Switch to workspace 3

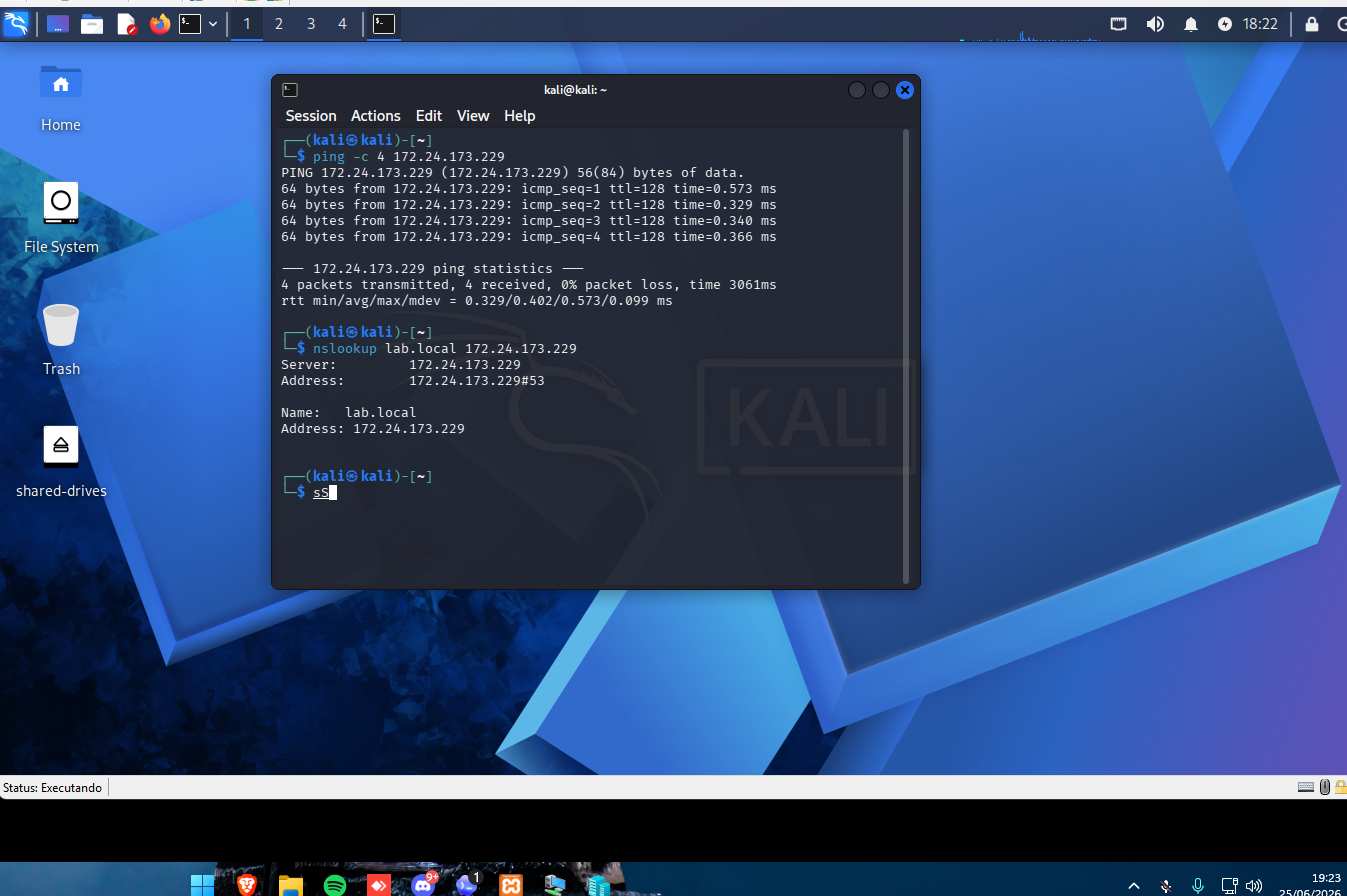point(311,24)
